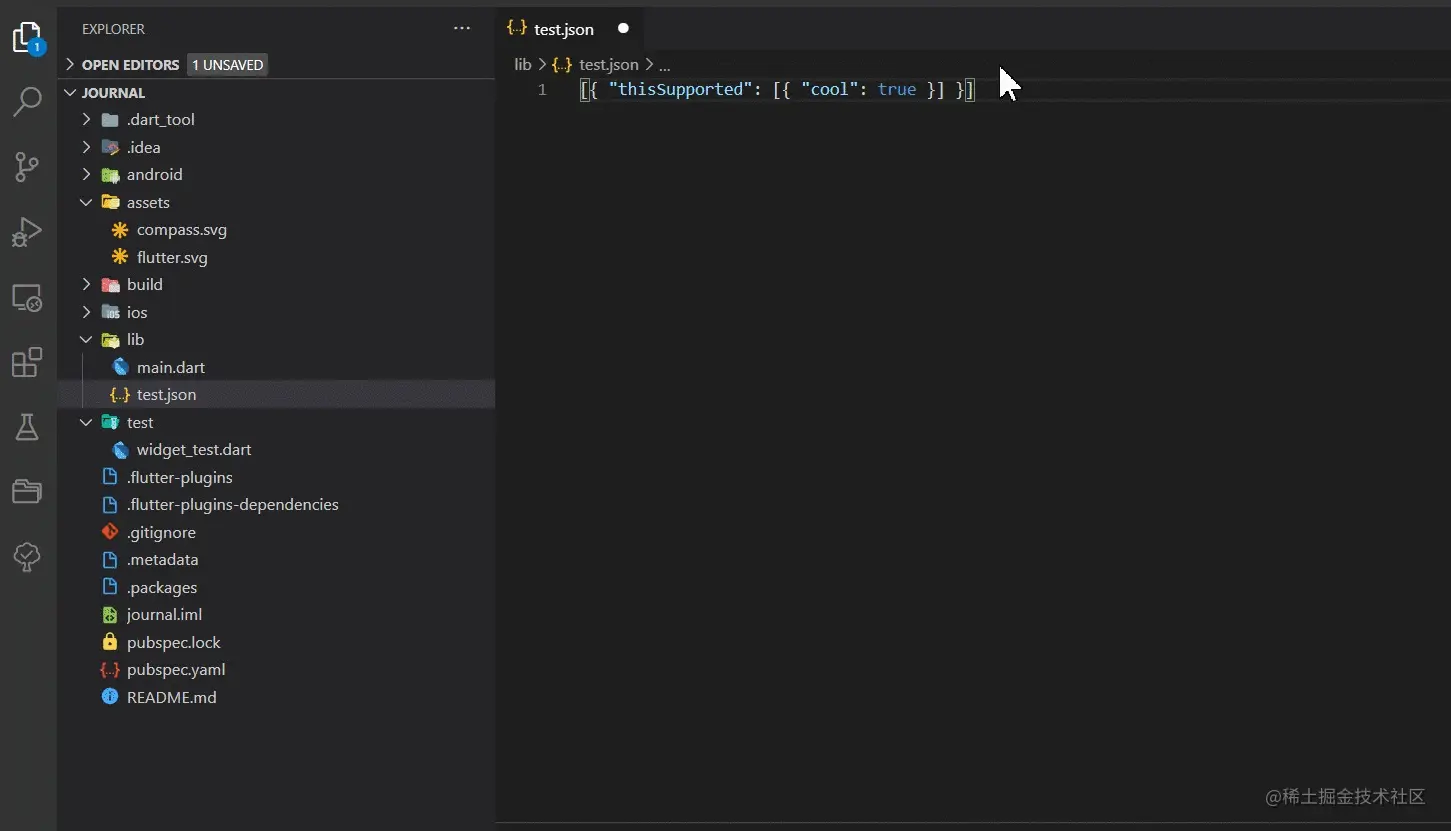This screenshot has height=831, width=1451.
Task: Click the pubspec.lock padlock icon
Action: (x=110, y=642)
